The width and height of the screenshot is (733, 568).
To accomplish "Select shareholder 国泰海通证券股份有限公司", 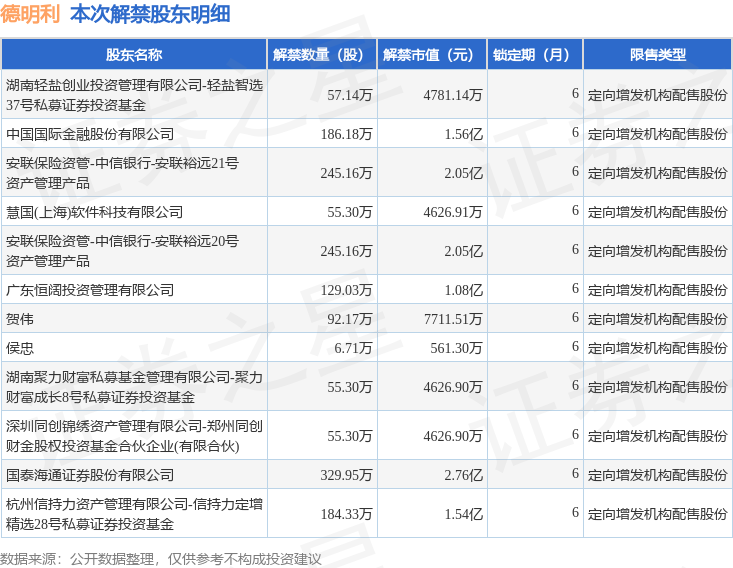I will 90,475.
